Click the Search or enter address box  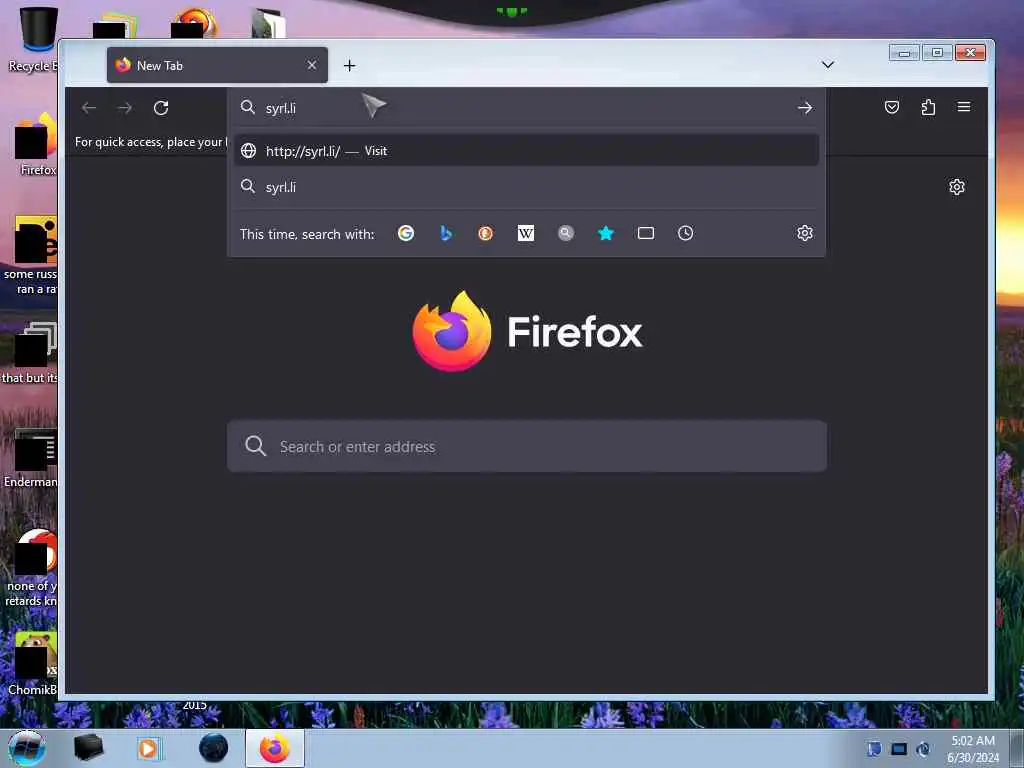(x=527, y=447)
